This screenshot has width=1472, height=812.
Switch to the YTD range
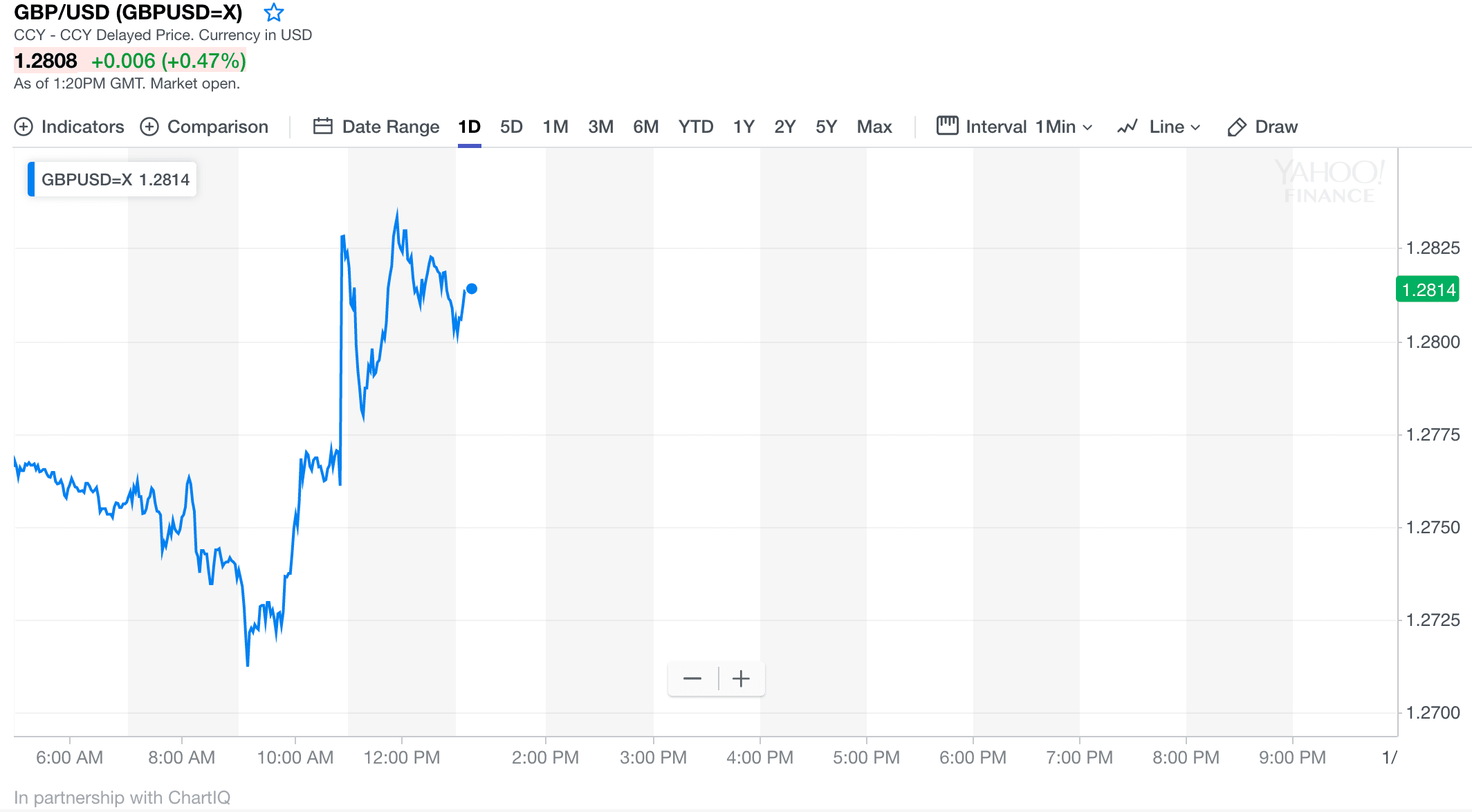pyautogui.click(x=696, y=127)
